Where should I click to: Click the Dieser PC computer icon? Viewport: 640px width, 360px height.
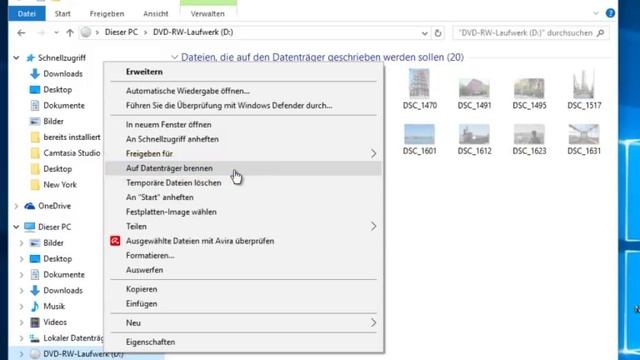[29, 227]
